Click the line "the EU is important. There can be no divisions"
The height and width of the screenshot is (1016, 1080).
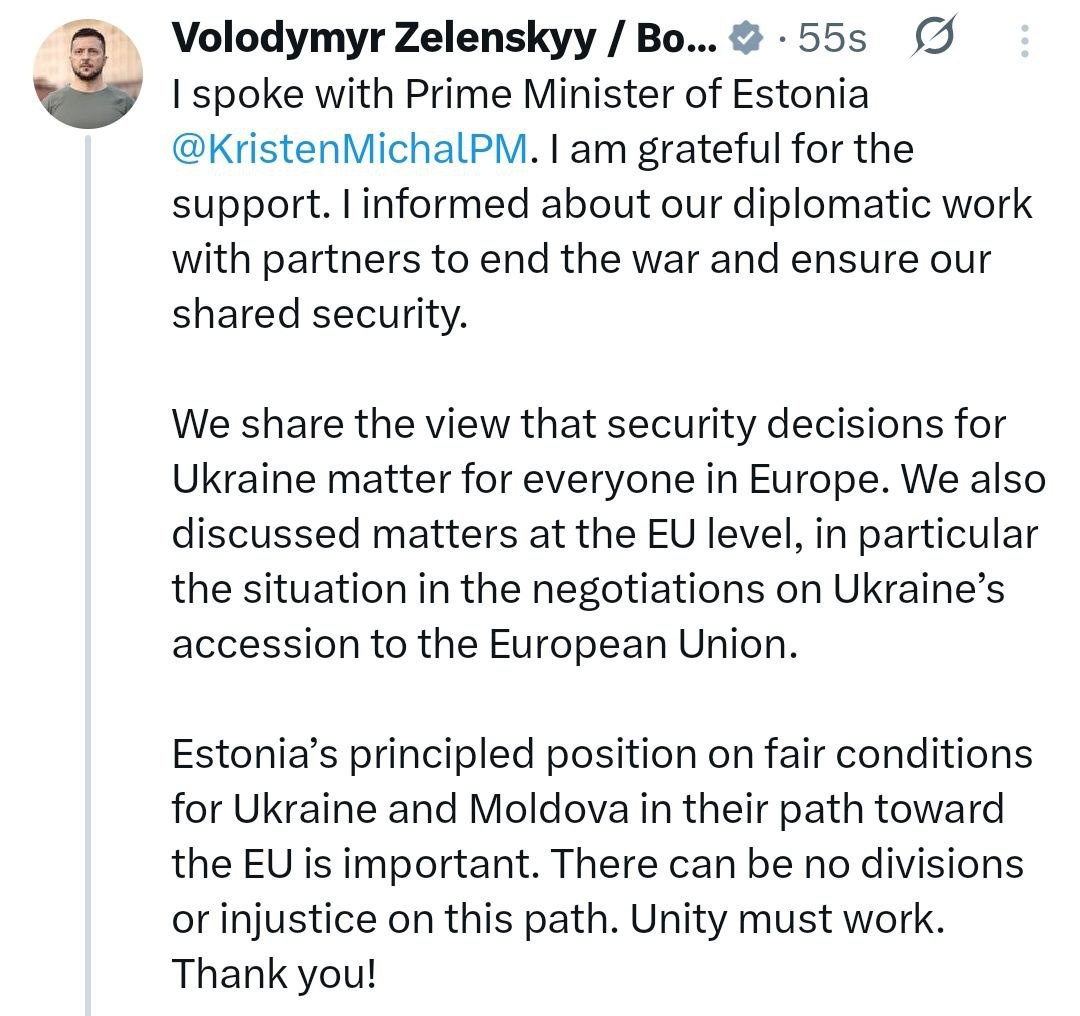tap(598, 864)
